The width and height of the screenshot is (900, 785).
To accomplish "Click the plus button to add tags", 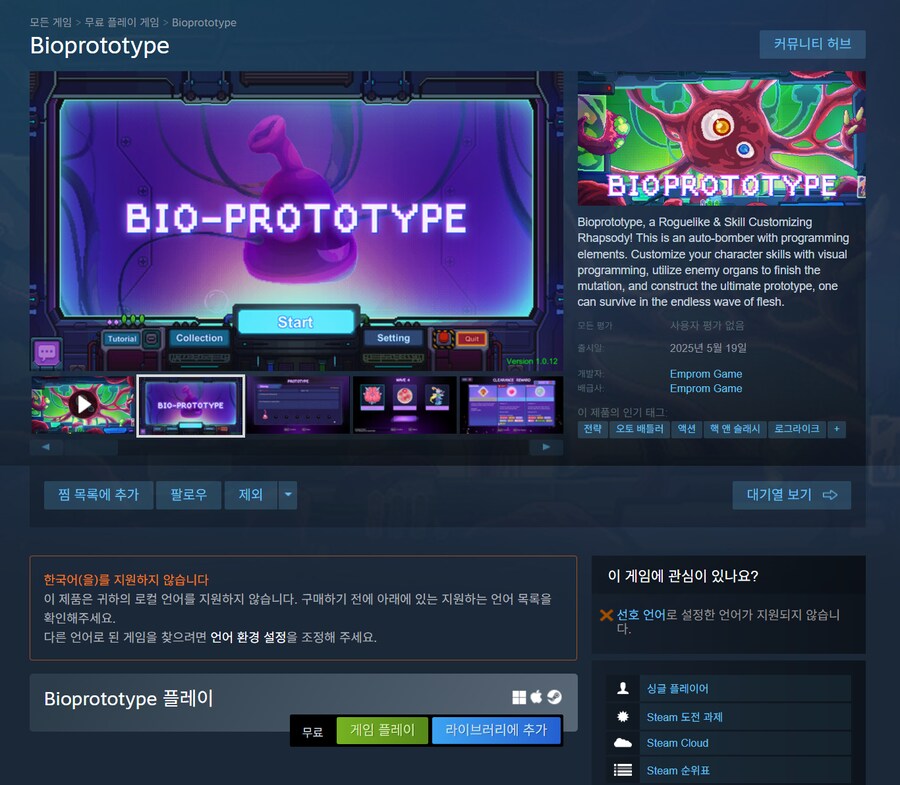I will click(836, 429).
